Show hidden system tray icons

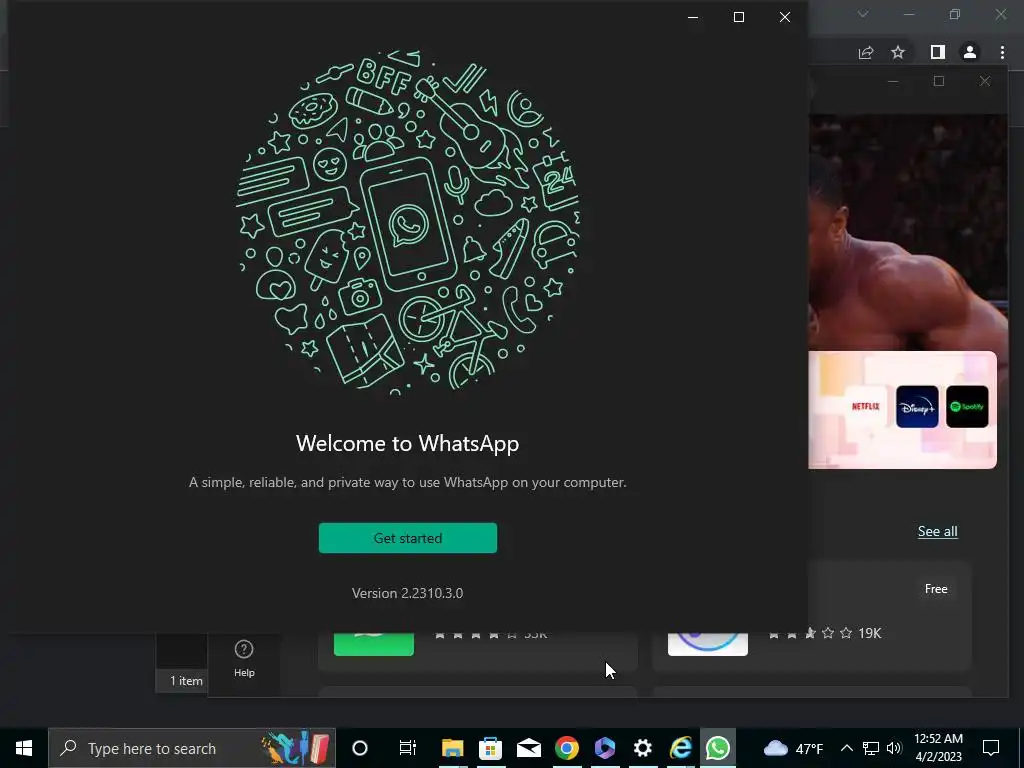click(846, 748)
